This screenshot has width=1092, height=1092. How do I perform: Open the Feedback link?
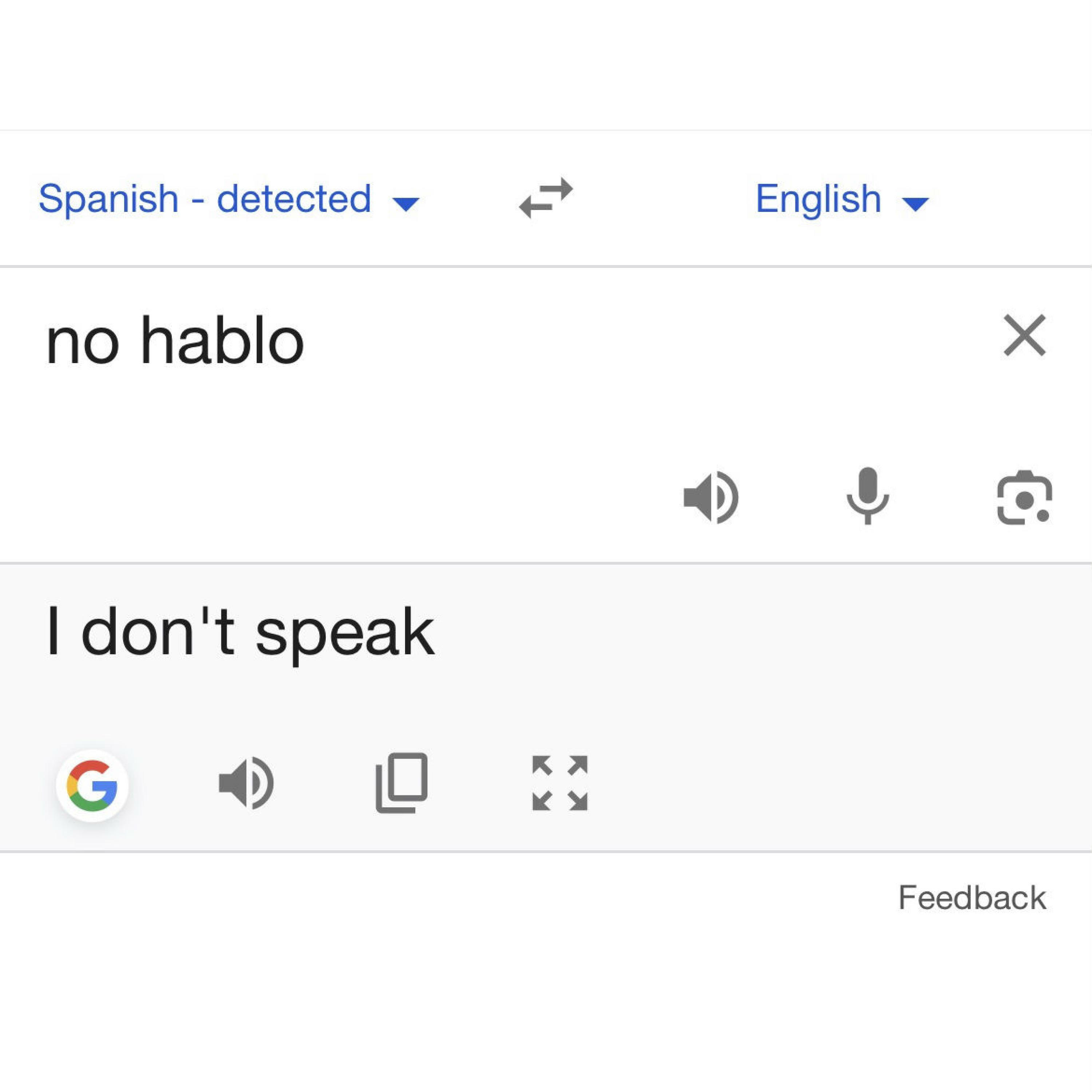tap(972, 898)
